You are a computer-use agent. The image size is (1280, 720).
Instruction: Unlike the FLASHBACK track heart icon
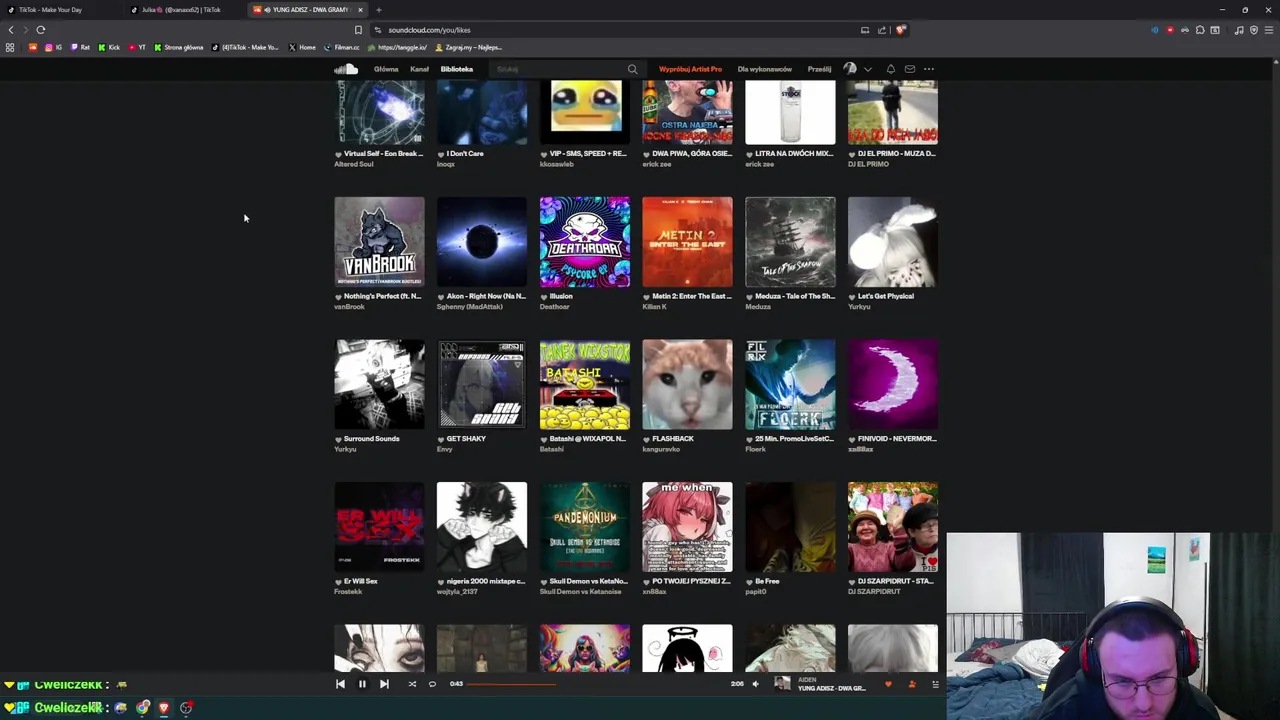tap(646, 439)
